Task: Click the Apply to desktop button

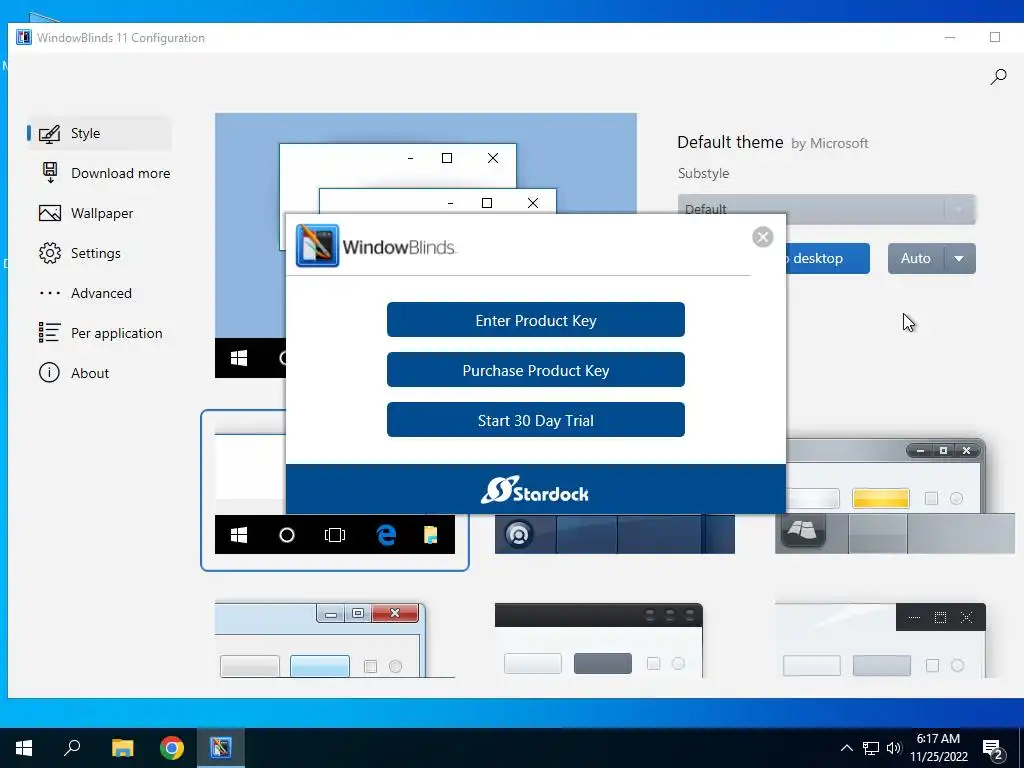Action: (827, 259)
